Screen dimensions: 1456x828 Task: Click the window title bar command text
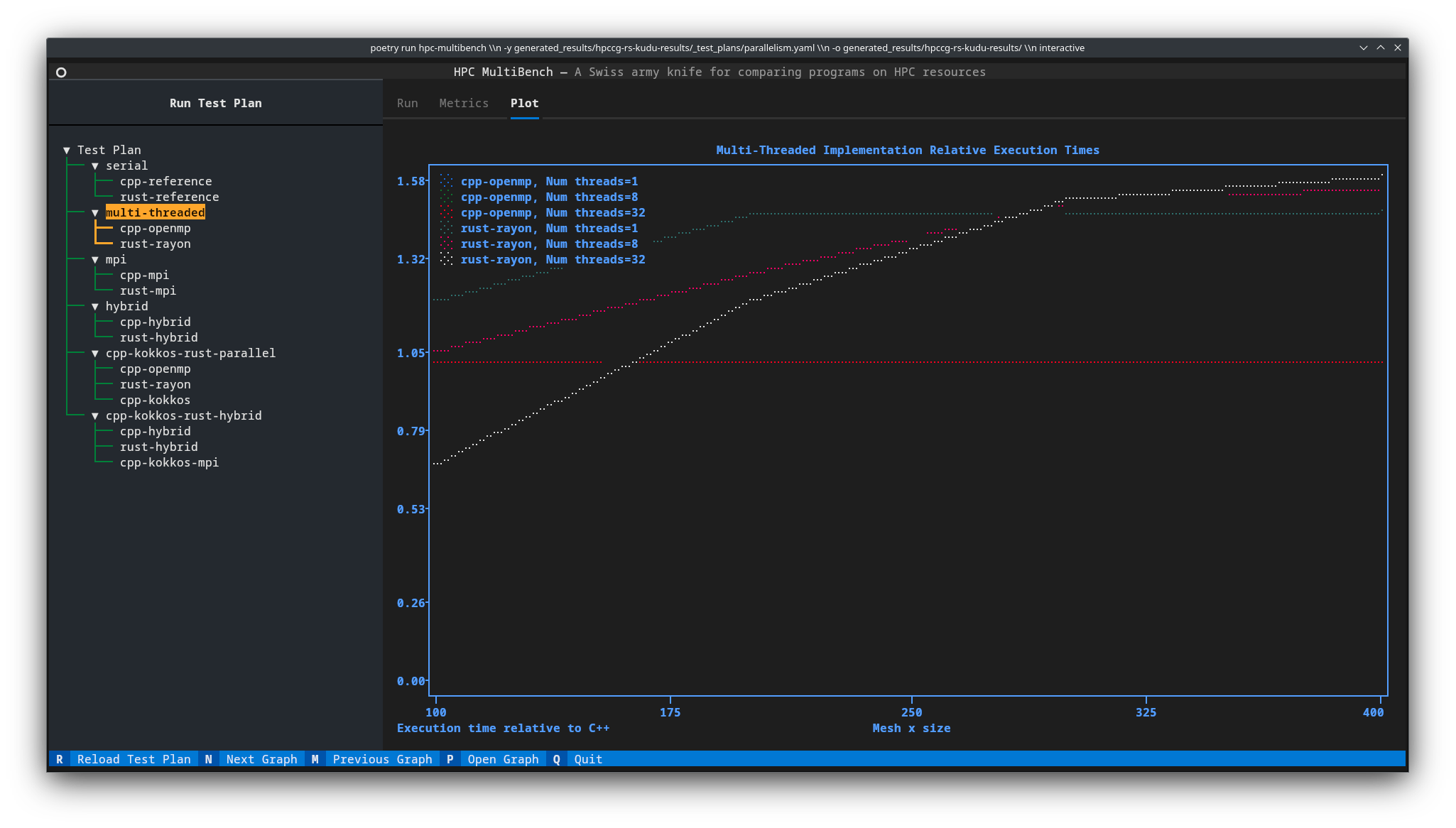pyautogui.click(x=727, y=48)
